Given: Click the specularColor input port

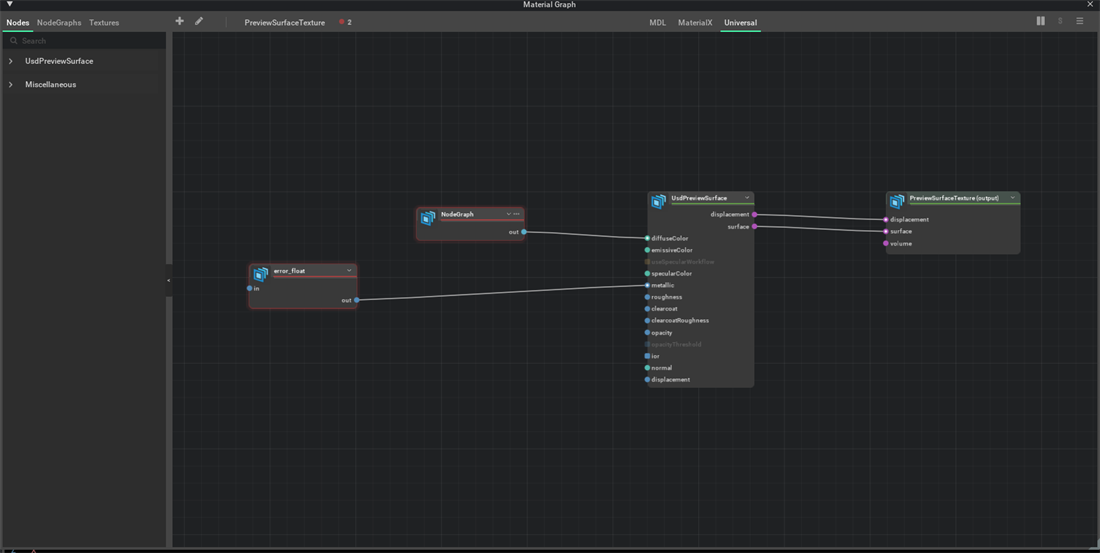Looking at the screenshot, I should click(648, 273).
